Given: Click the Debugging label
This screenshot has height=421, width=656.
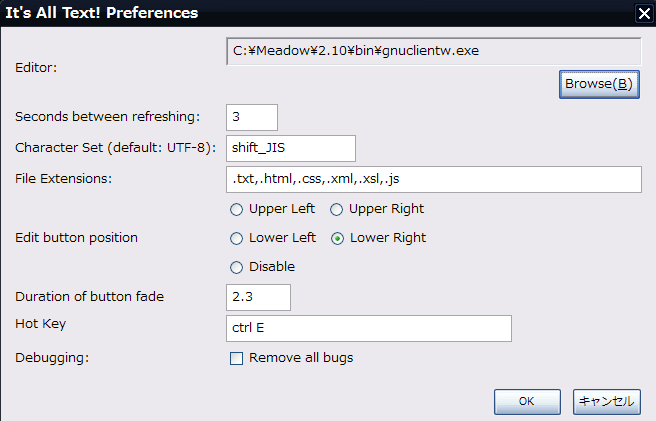Looking at the screenshot, I should (x=50, y=357).
